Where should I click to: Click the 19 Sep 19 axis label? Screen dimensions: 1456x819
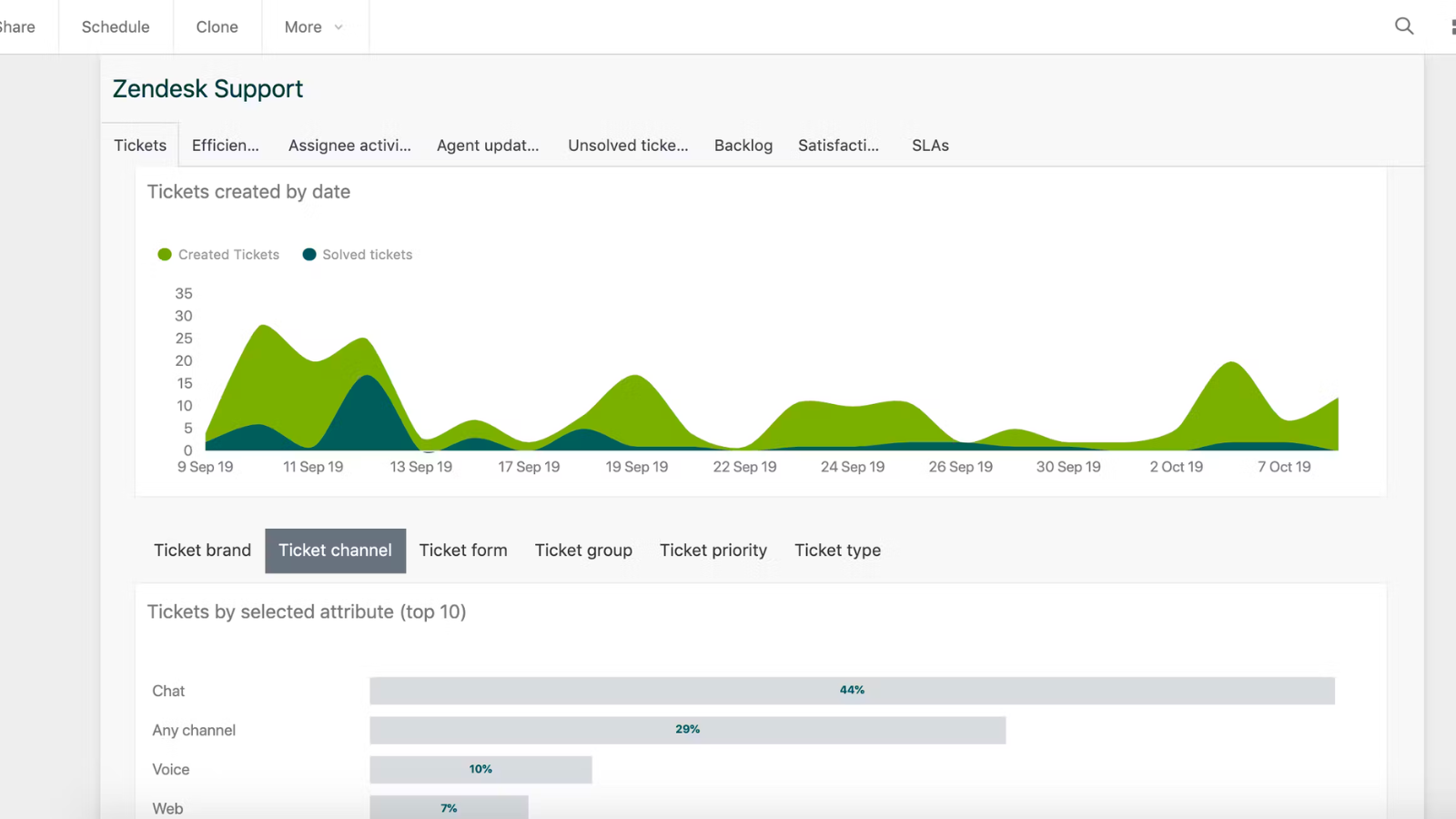click(x=637, y=467)
